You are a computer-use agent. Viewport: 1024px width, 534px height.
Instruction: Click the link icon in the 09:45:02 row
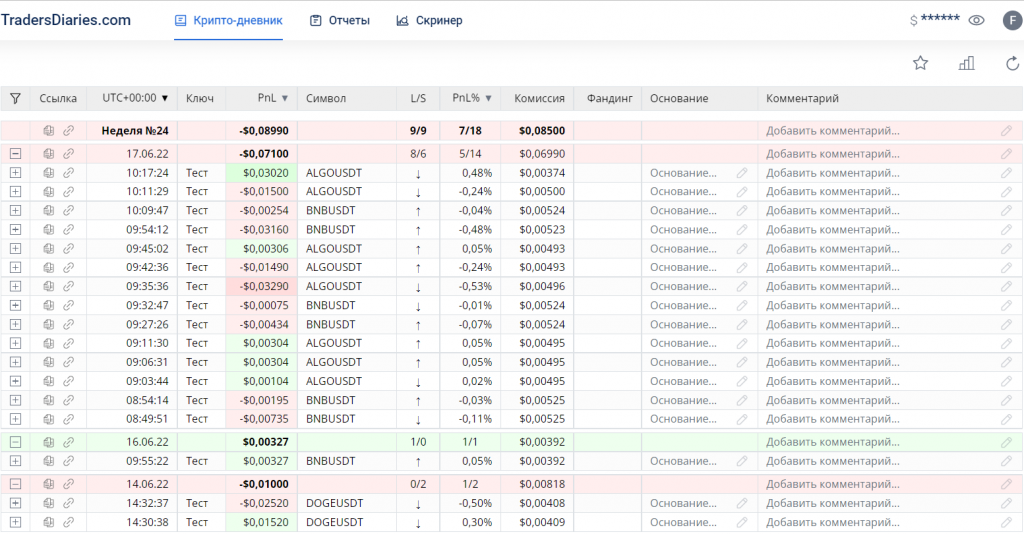[69, 248]
